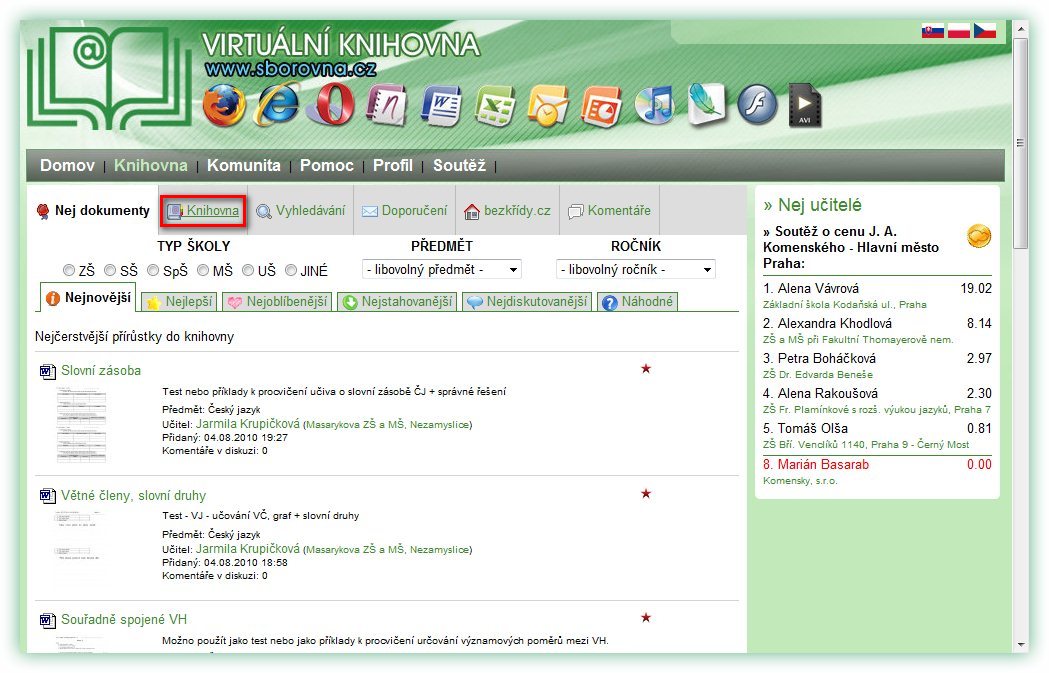The image size is (1049, 673).
Task: Switch language using the Slovak flag
Action: (933, 31)
